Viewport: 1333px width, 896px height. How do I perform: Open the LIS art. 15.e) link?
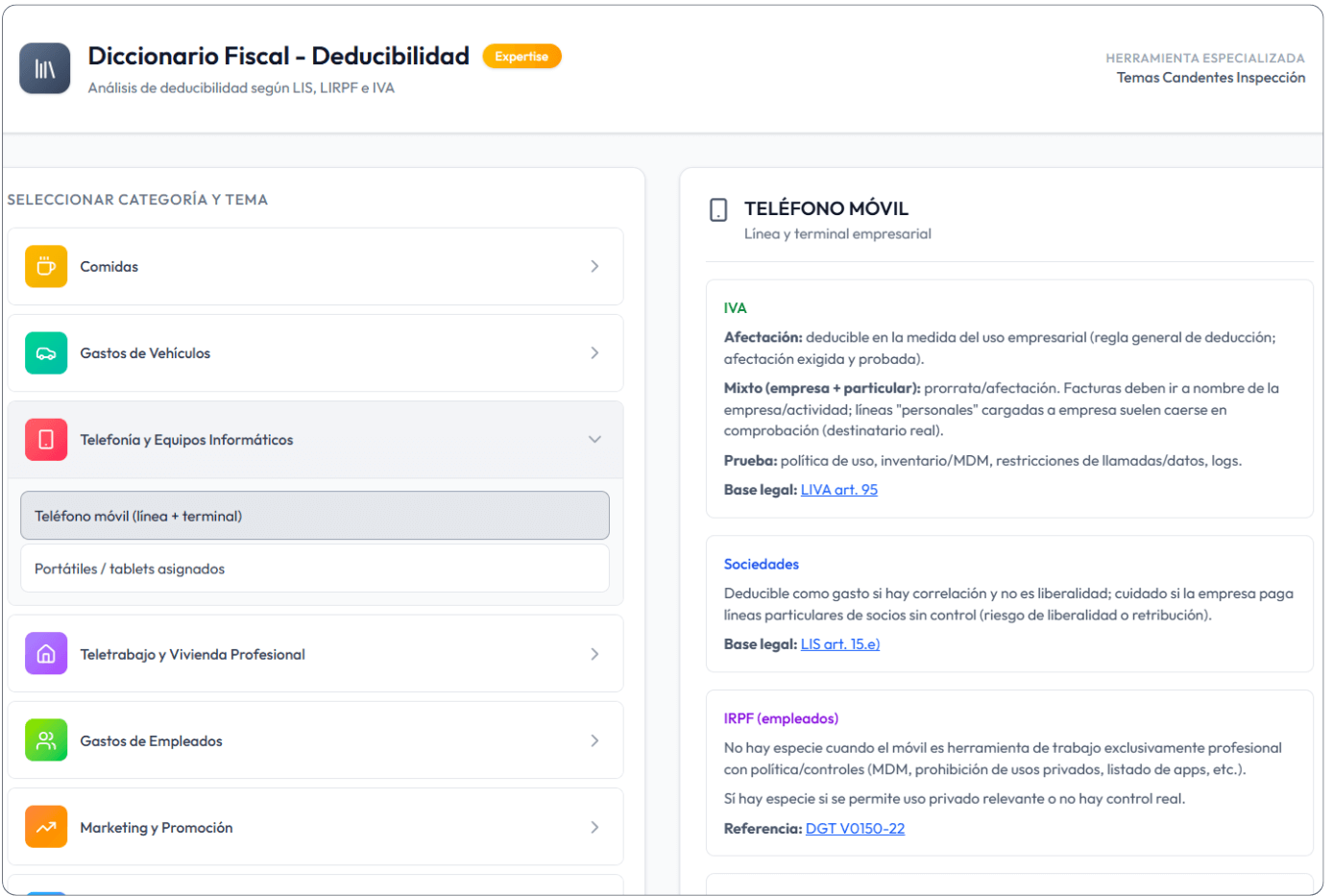(839, 644)
